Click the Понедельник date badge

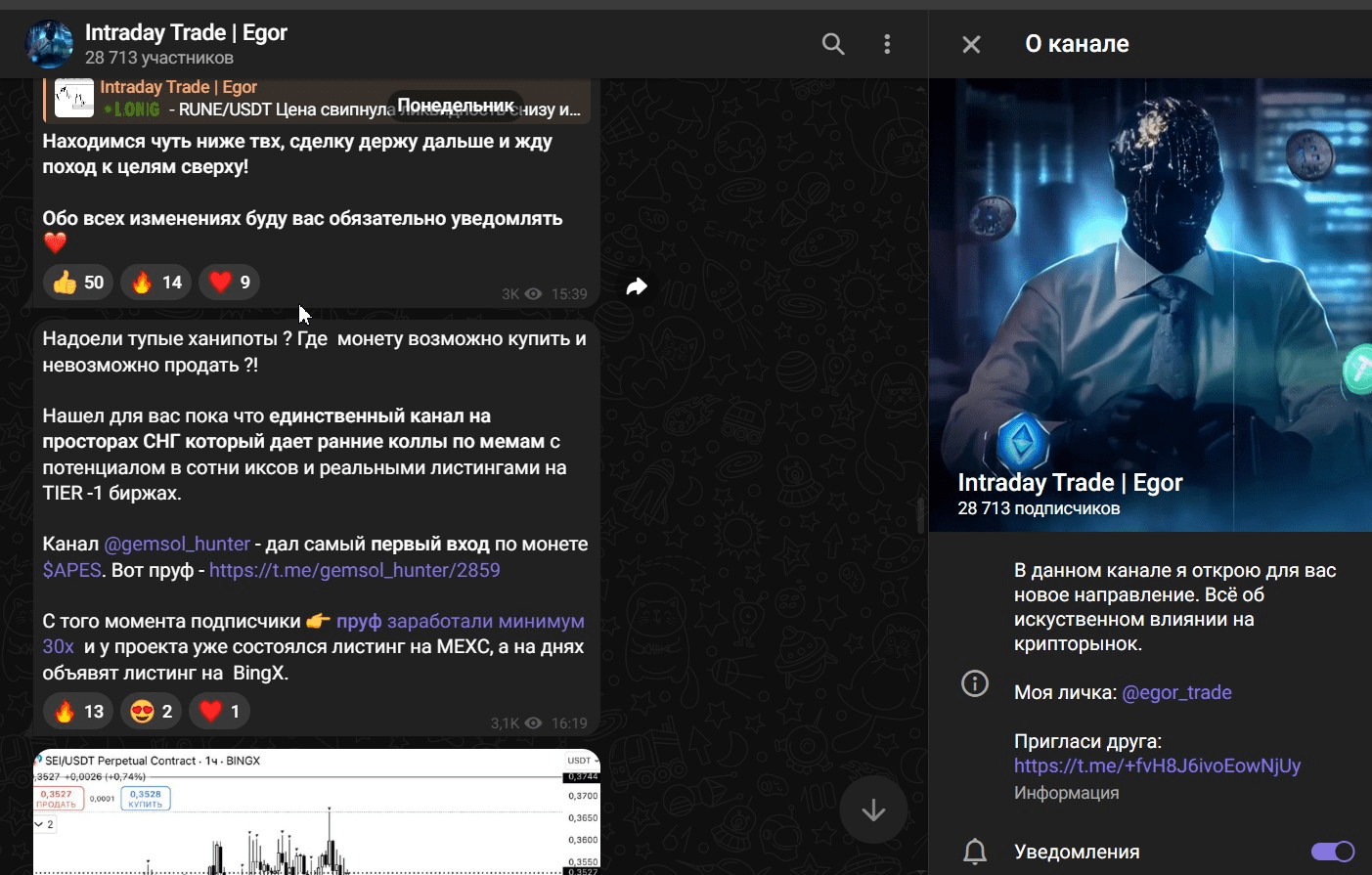[456, 106]
